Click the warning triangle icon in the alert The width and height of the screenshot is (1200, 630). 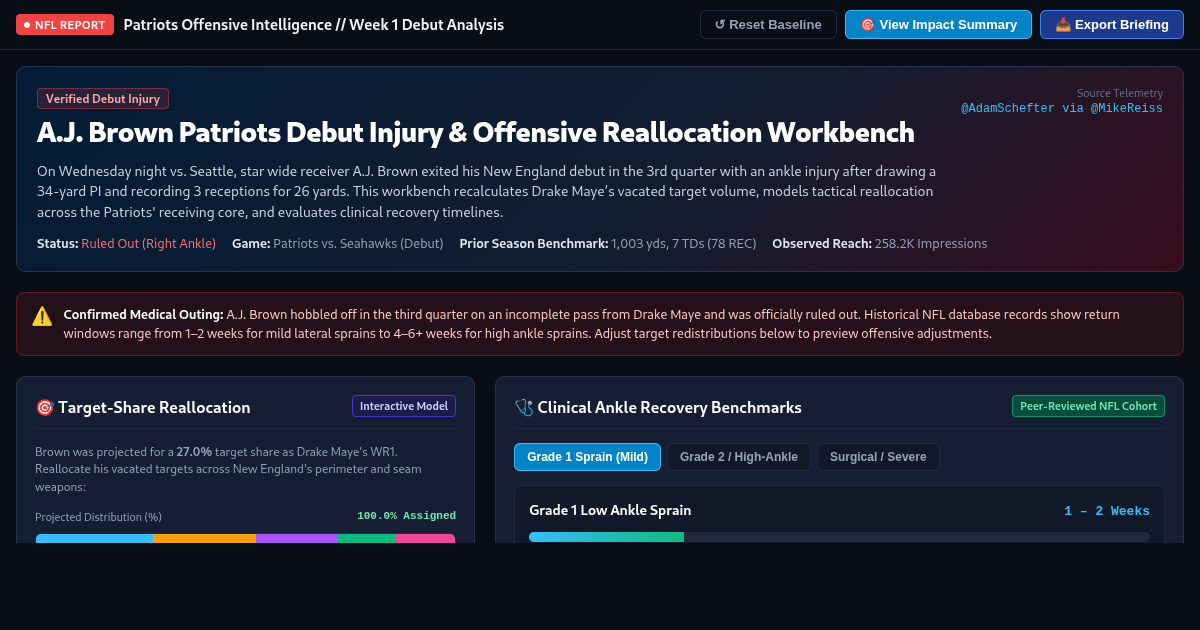(42, 316)
